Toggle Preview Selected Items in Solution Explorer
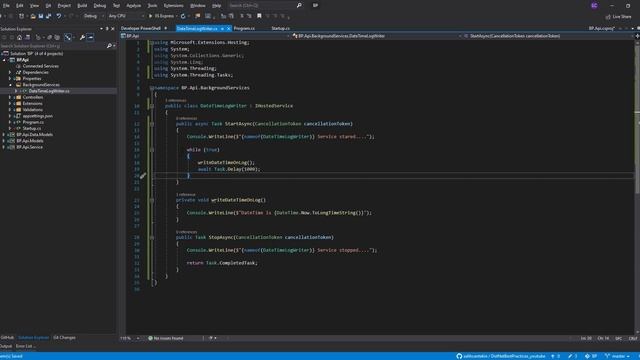The height and width of the screenshot is (360, 640). 90,37
